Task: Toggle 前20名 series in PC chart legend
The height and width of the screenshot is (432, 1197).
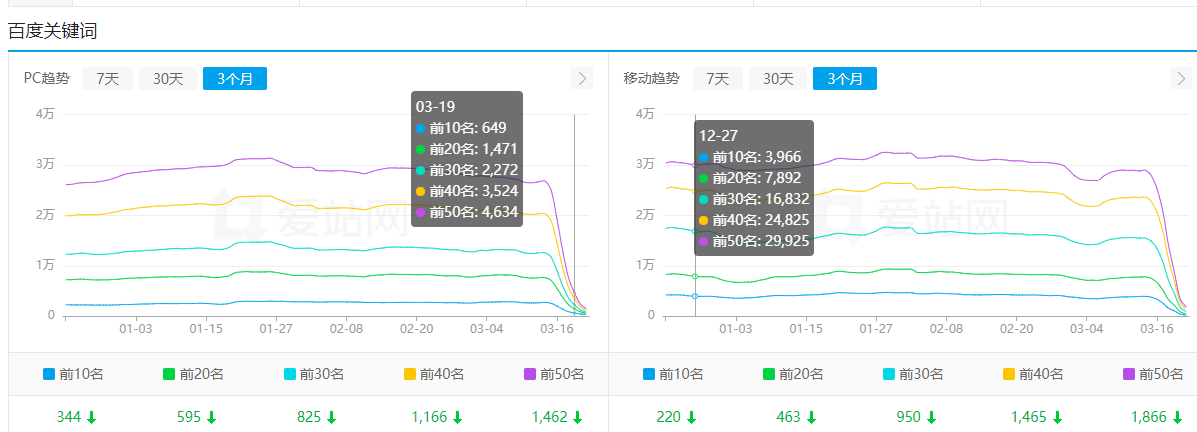Action: [193, 374]
